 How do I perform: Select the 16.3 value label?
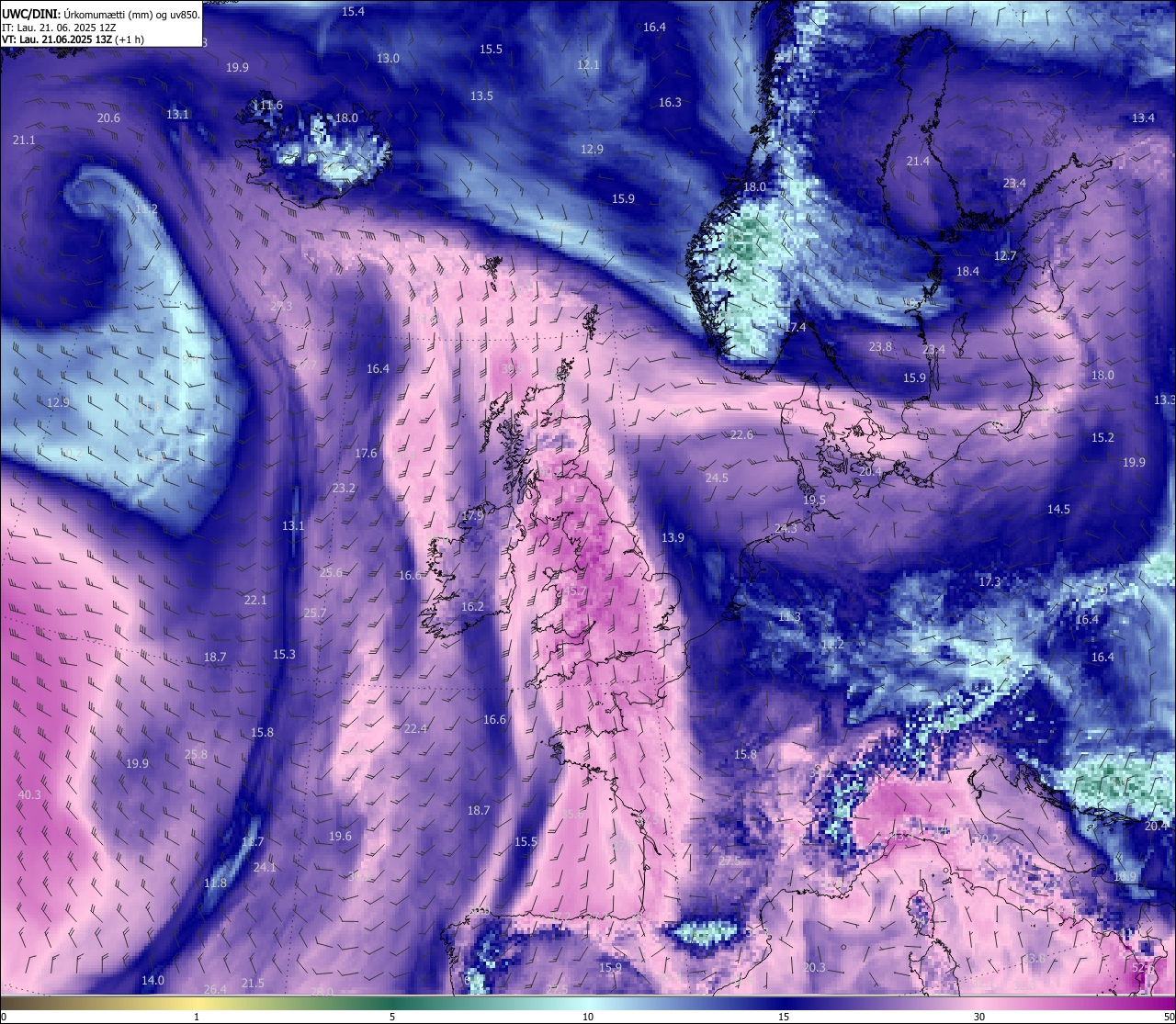tap(670, 102)
